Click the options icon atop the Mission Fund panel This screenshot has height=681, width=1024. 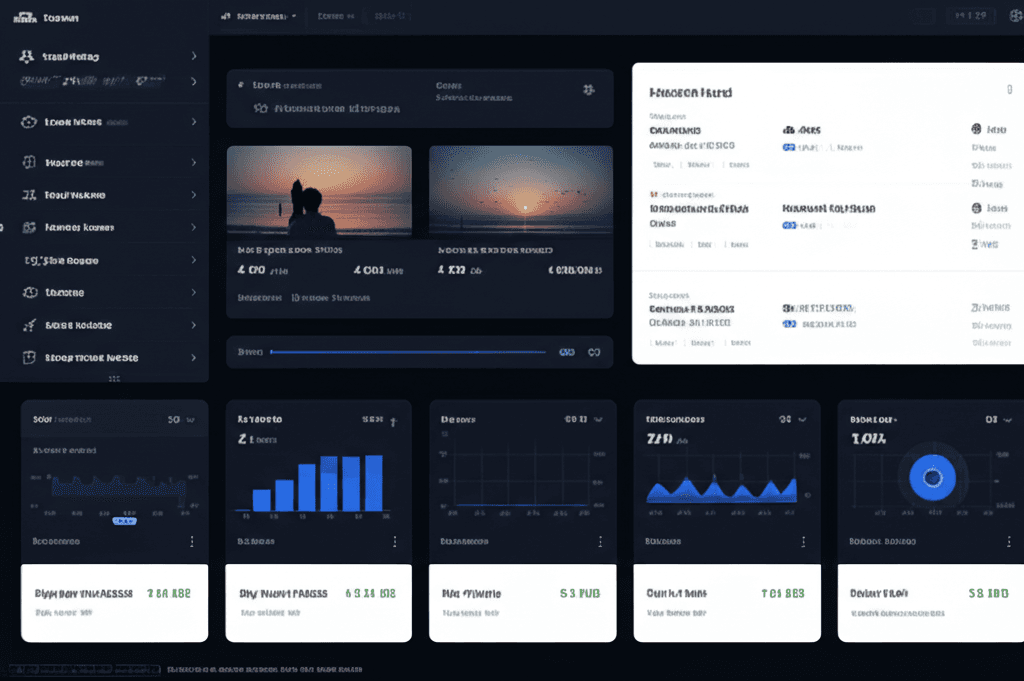click(1009, 90)
